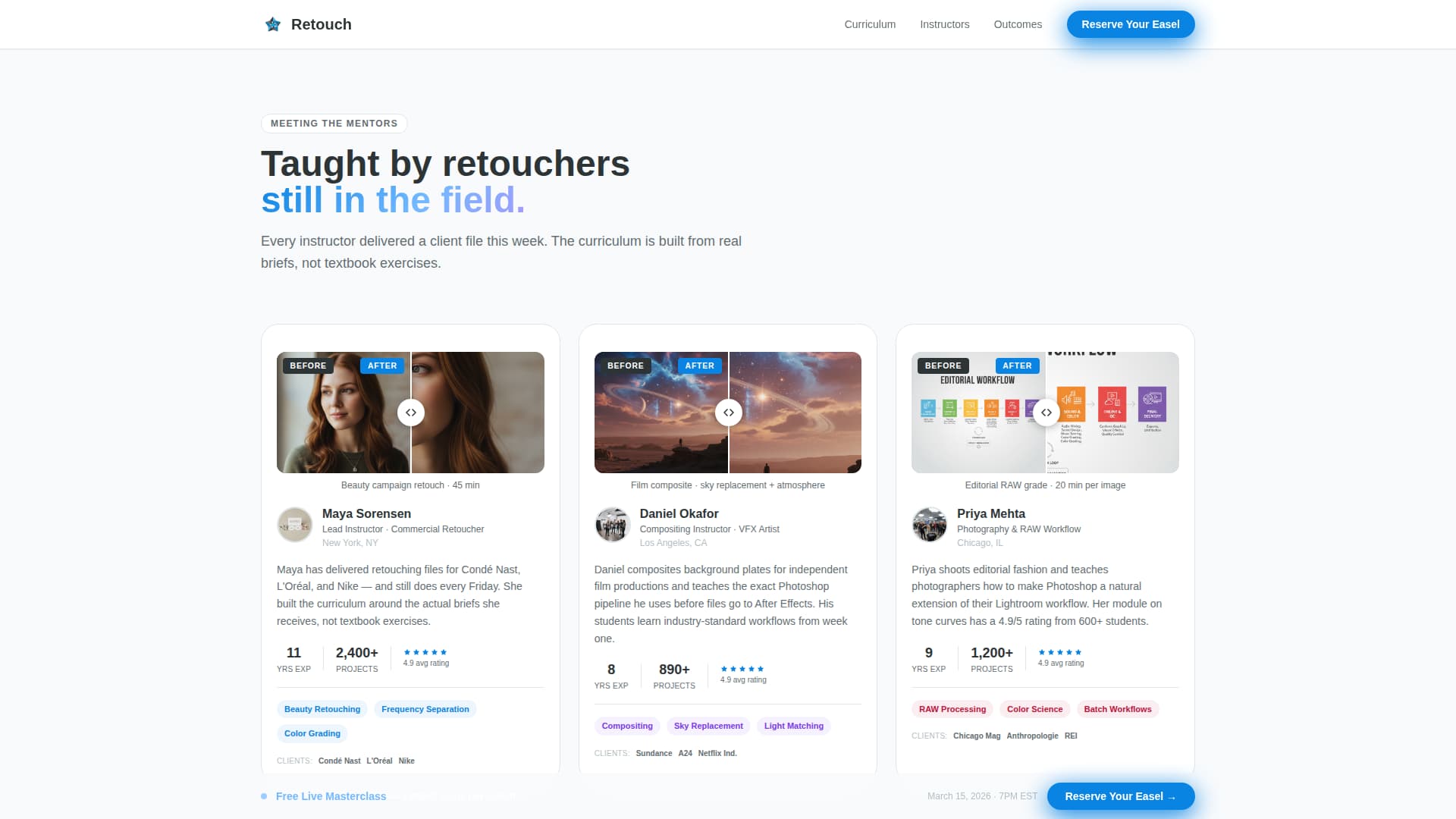Click the Compositing tag
Viewport: 1456px width, 819px height.
click(627, 726)
